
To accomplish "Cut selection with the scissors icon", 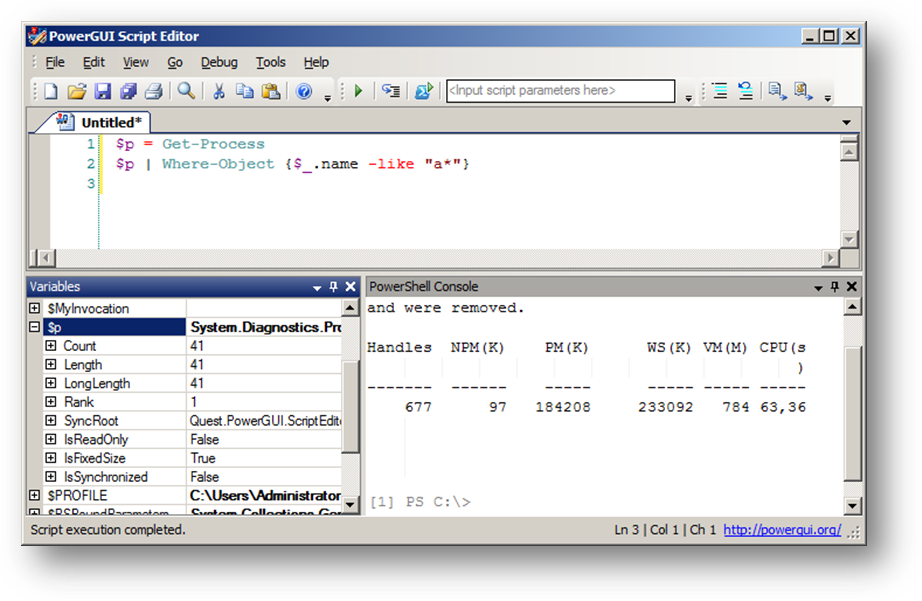I will [x=219, y=91].
